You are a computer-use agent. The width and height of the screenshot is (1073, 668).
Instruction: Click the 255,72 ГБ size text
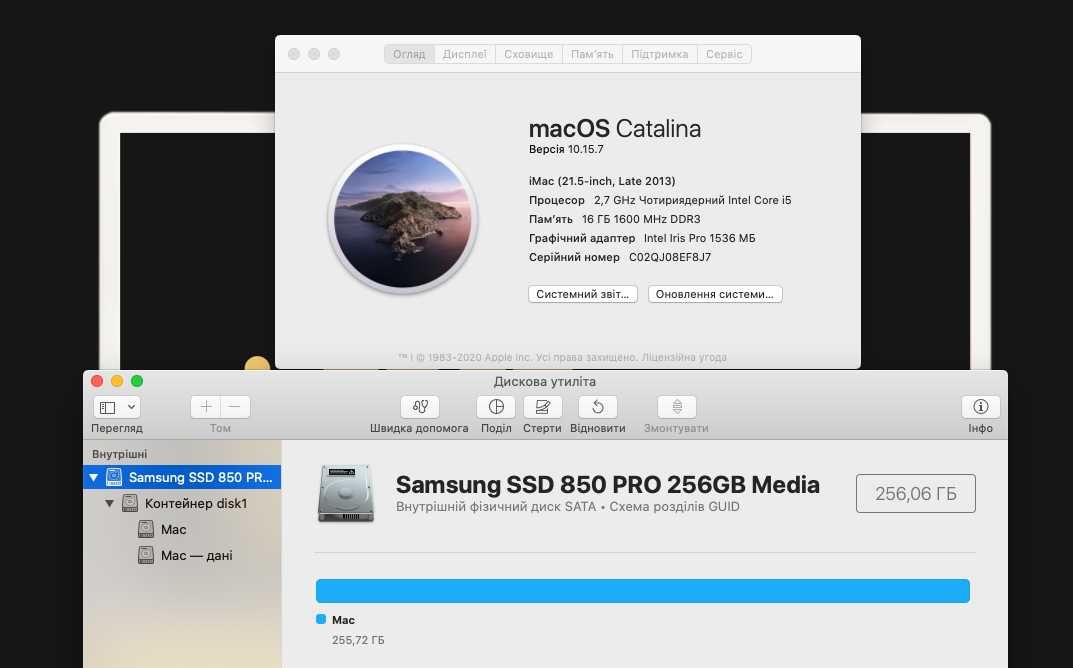[x=358, y=640]
